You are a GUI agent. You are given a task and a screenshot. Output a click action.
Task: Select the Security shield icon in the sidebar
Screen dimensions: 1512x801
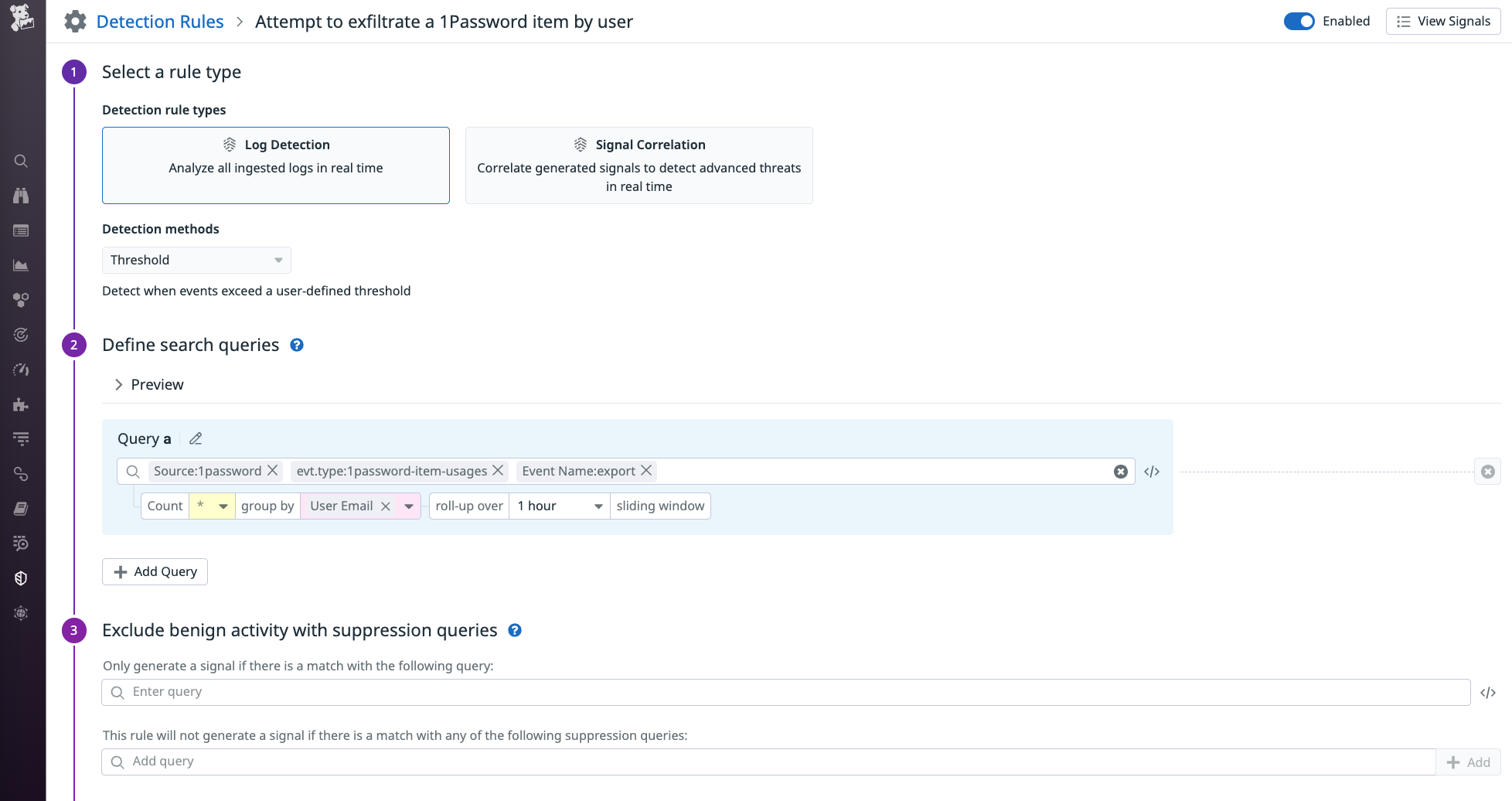click(21, 578)
